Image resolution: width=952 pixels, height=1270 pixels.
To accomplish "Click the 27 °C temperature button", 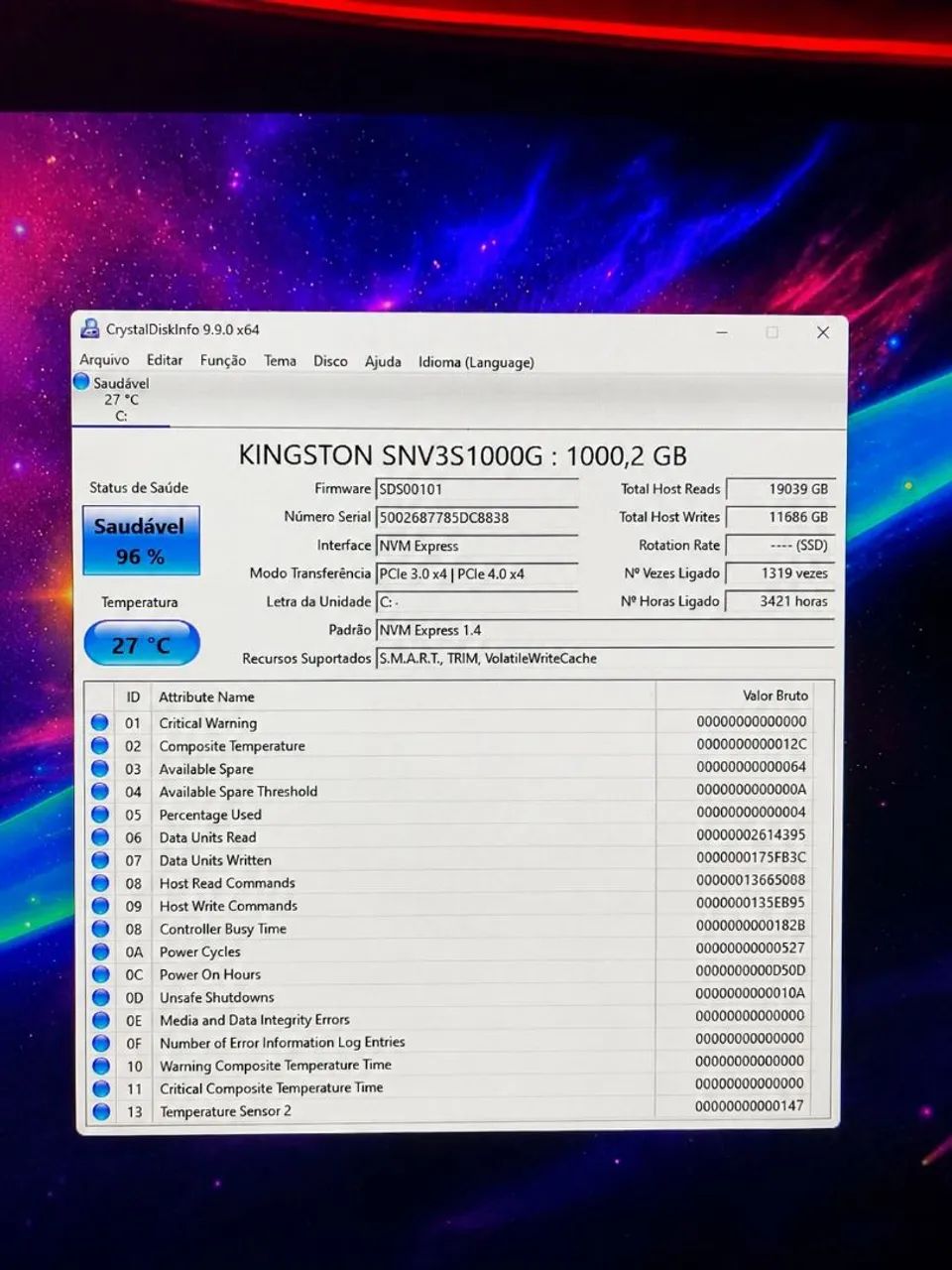I will [x=142, y=644].
